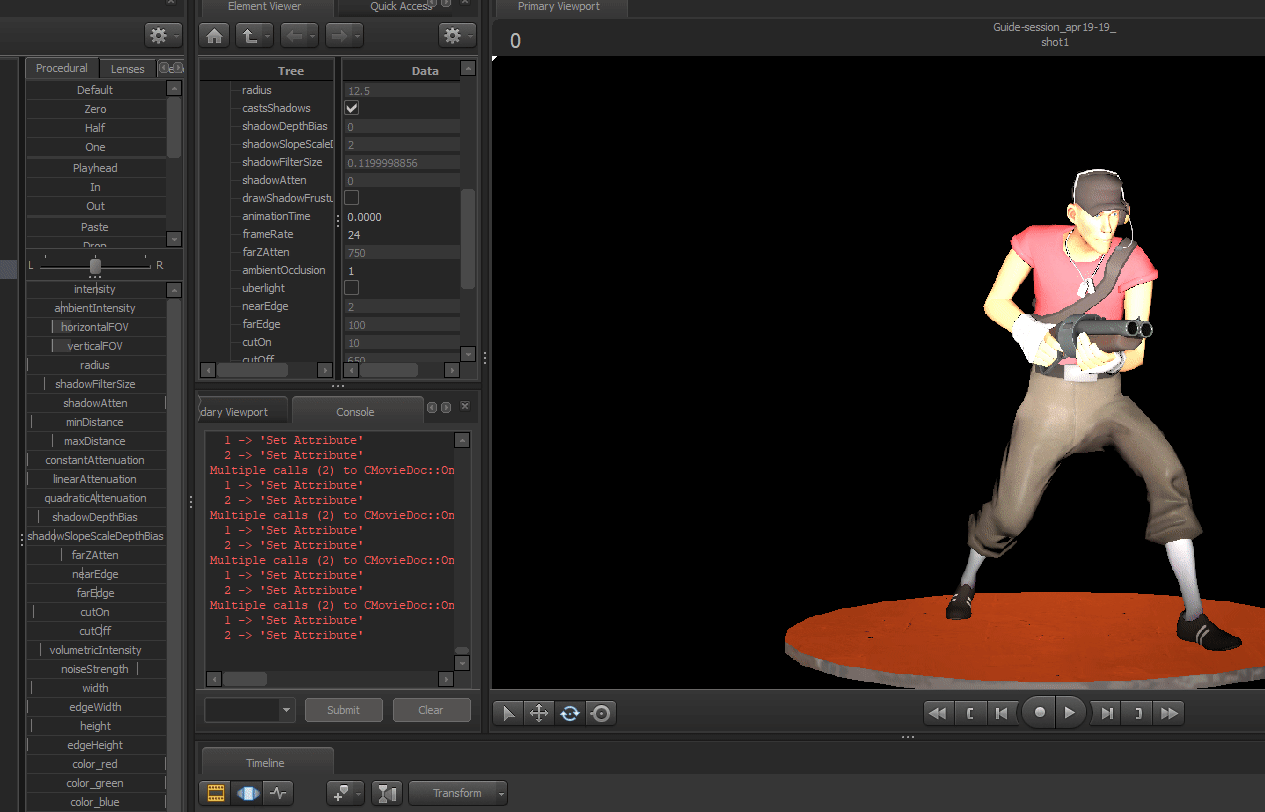This screenshot has height=812, width=1265.
Task: Rewind playback with double-left arrows
Action: [x=937, y=713]
